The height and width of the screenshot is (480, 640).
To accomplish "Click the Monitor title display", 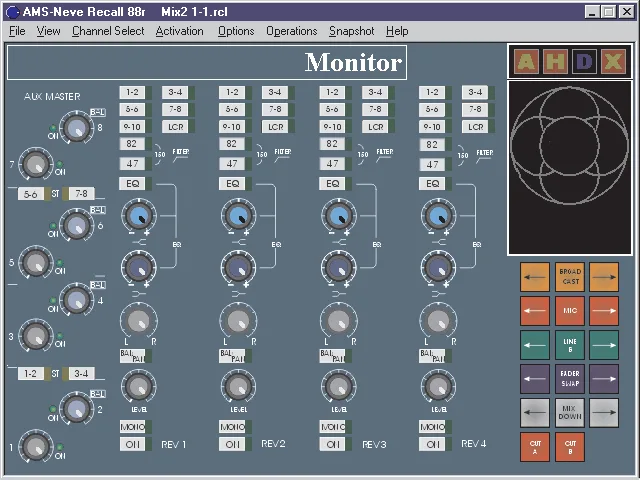I will [x=207, y=62].
